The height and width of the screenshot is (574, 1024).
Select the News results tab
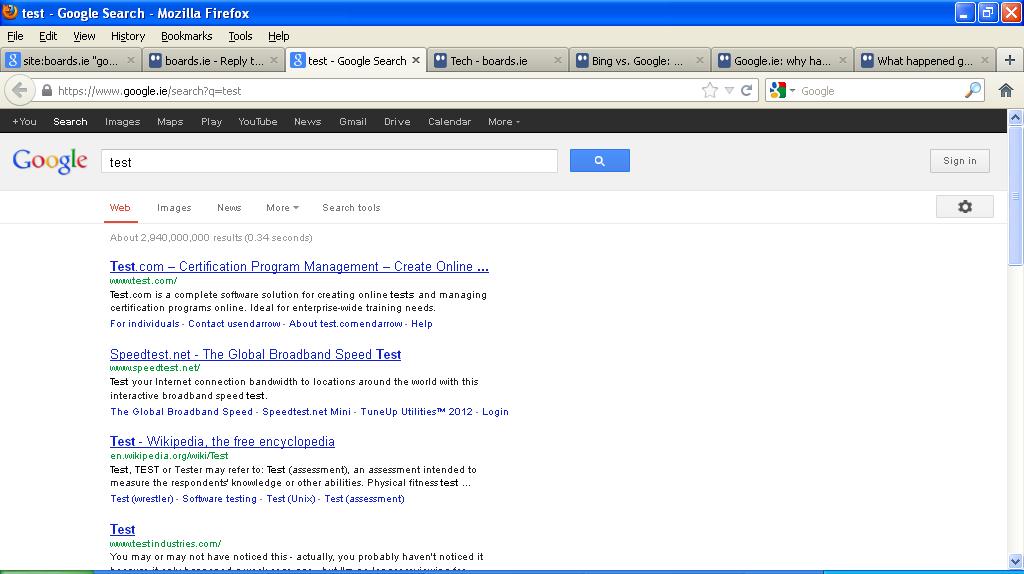pos(229,208)
